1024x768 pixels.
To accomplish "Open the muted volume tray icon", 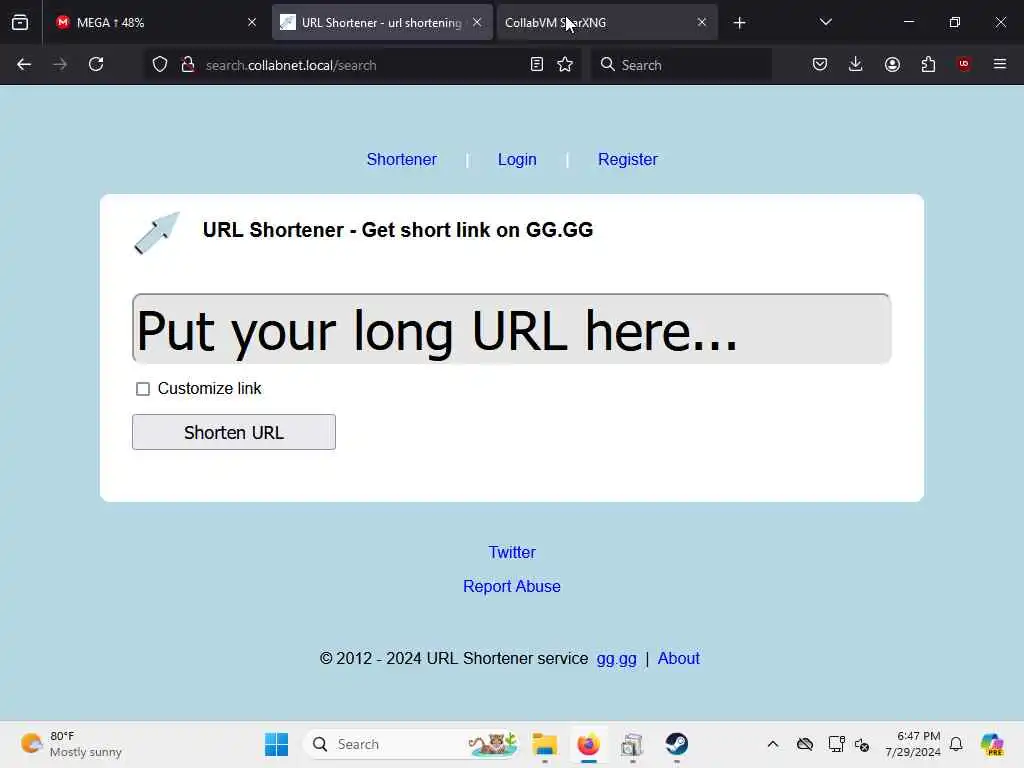I will pyautogui.click(x=862, y=744).
